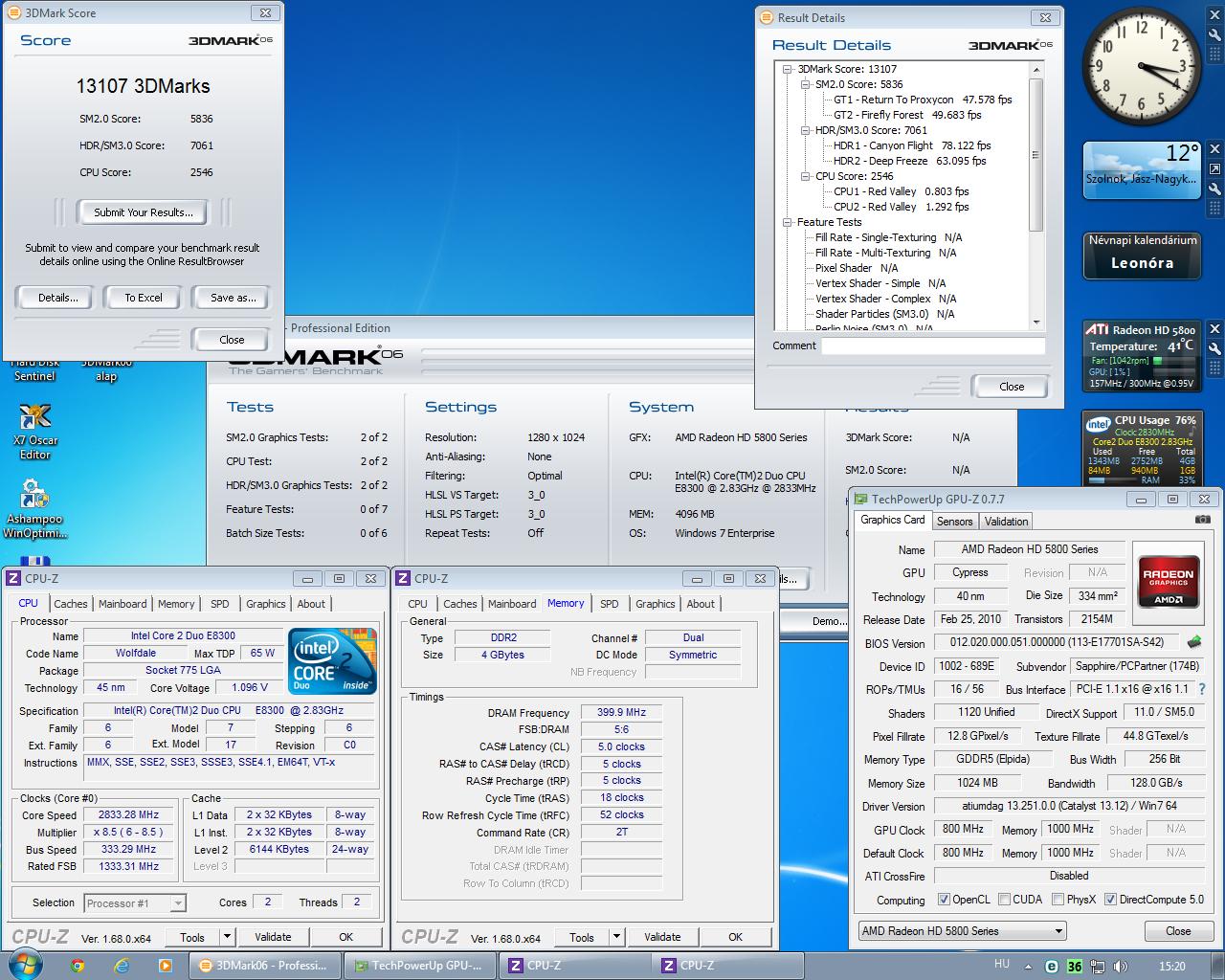This screenshot has height=980, width=1225.
Task: Click the green 36 temperature tray icon
Action: click(1075, 967)
